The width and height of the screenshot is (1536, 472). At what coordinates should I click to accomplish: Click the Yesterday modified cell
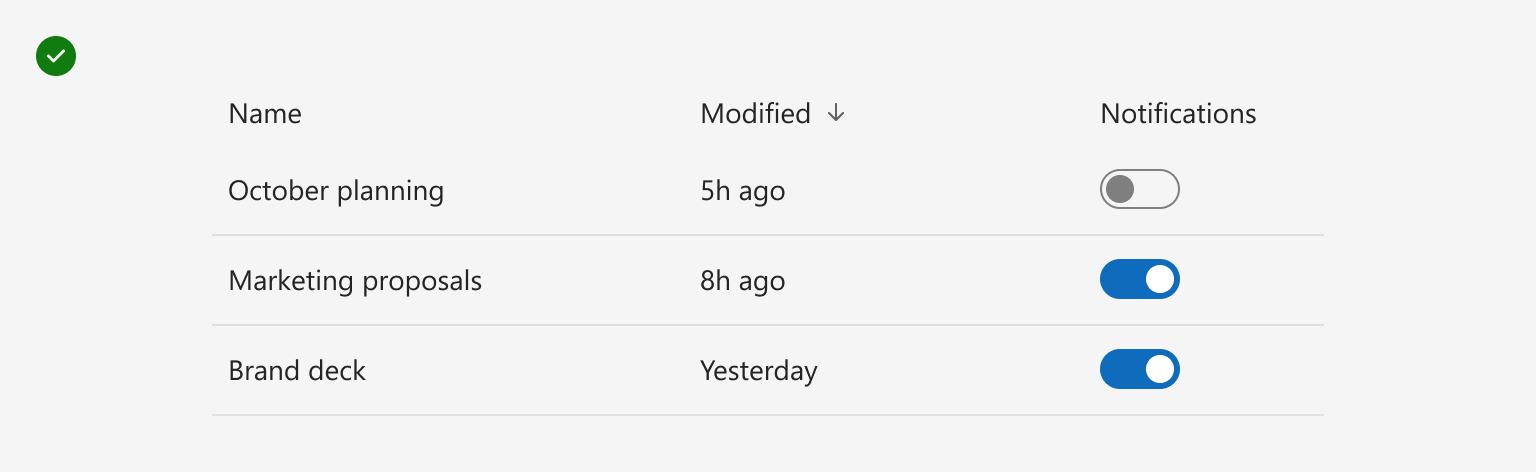coord(759,372)
